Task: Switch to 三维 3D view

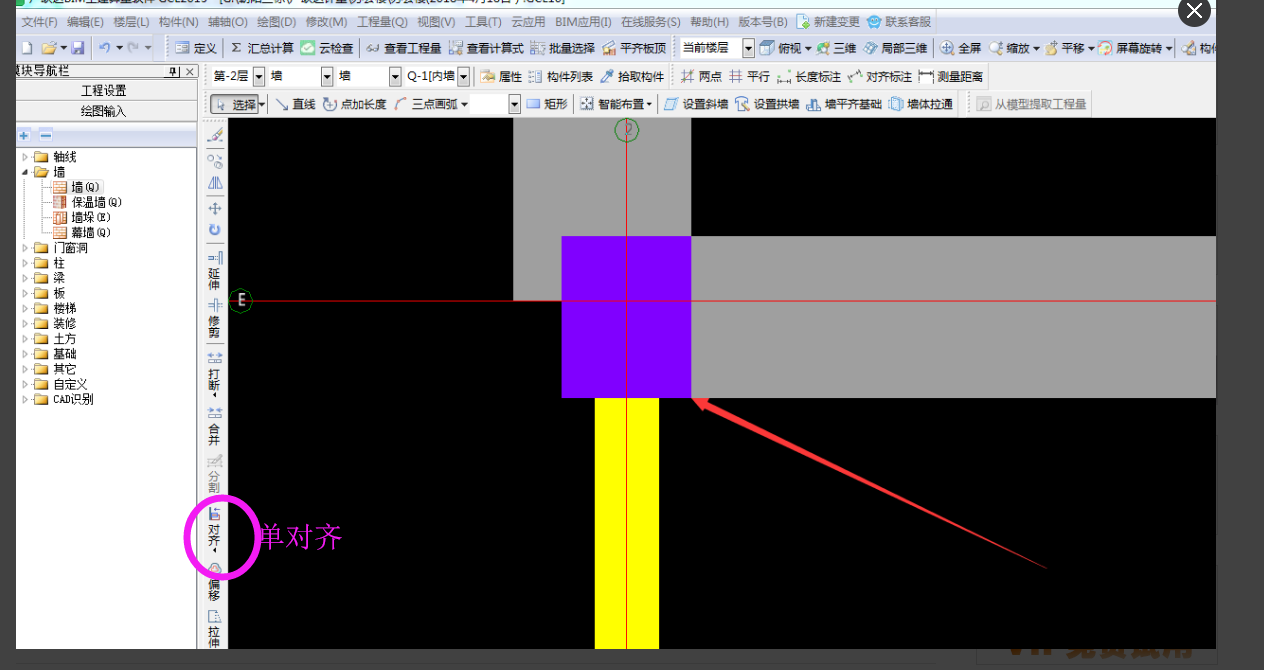Action: pyautogui.click(x=837, y=48)
